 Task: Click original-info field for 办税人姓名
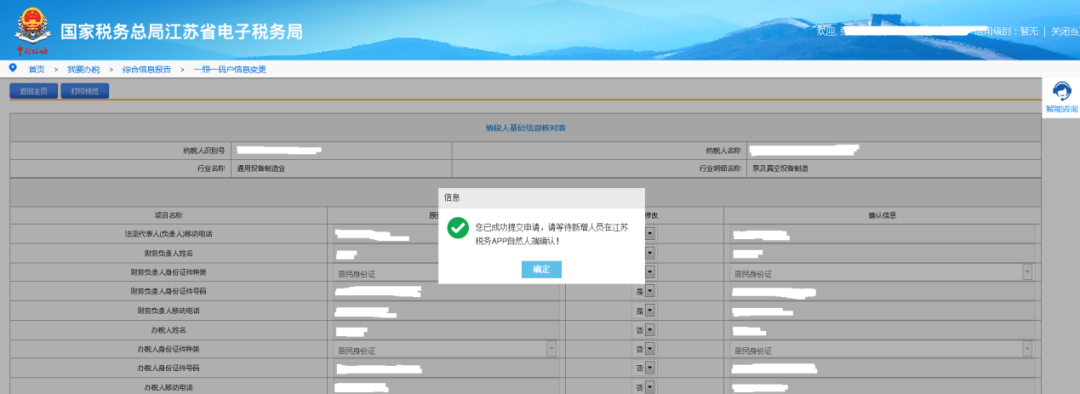coord(445,331)
